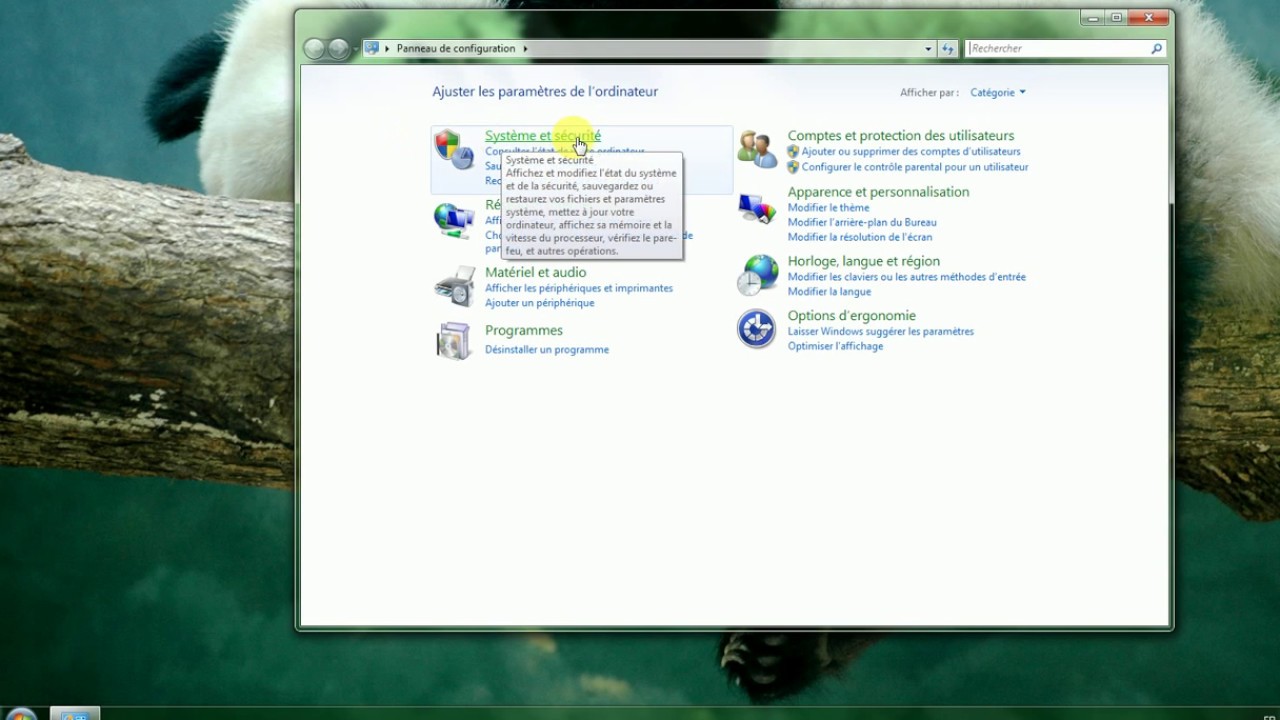Click Modifier les claviers ou les autres méthodes d'entrée

coord(906,277)
